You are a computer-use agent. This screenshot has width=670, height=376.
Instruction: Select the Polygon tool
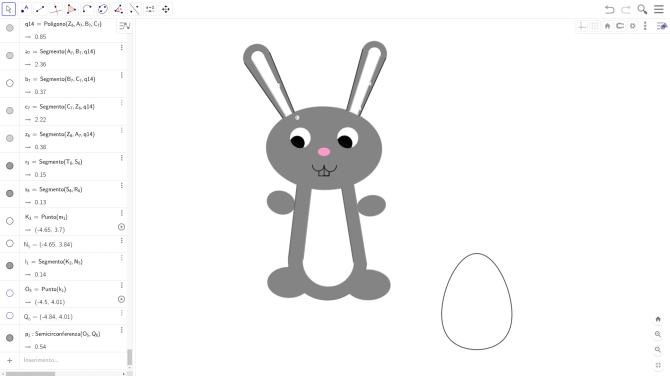tap(71, 9)
